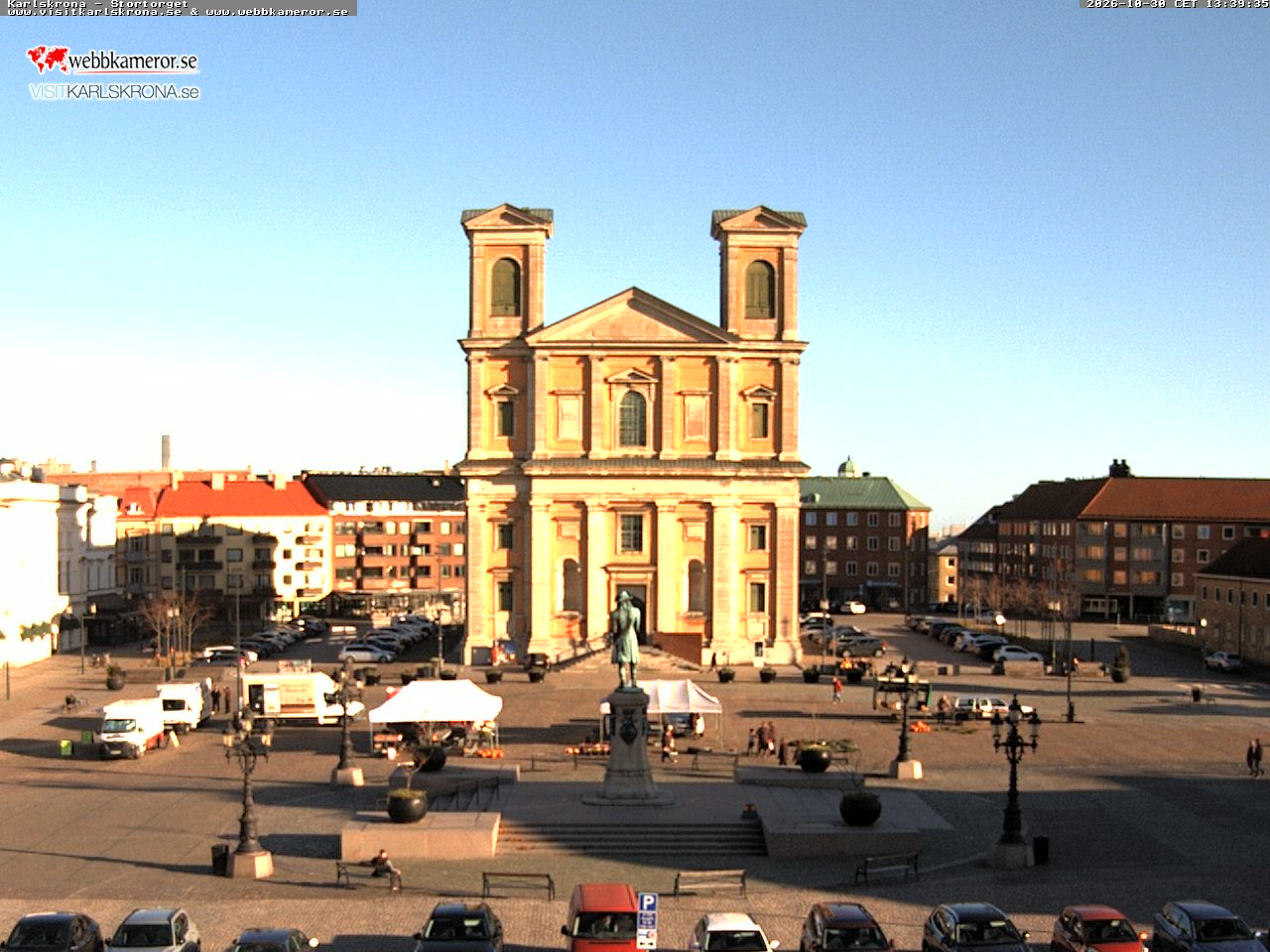Click the "Karlskrona - Stortorget" caption text
The image size is (1270, 952).
(x=97, y=3)
